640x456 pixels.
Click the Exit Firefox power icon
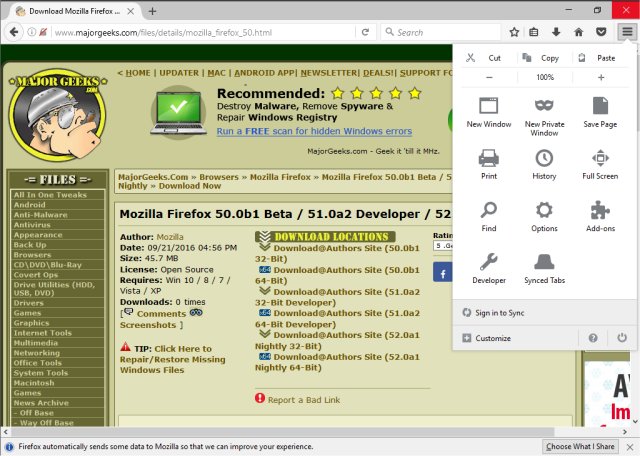[622, 338]
